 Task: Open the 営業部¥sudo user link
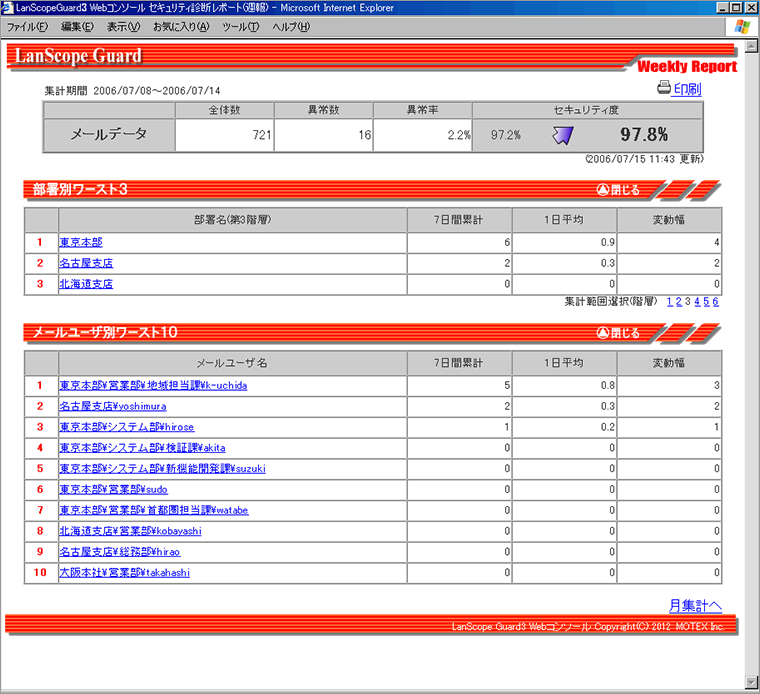click(x=113, y=490)
